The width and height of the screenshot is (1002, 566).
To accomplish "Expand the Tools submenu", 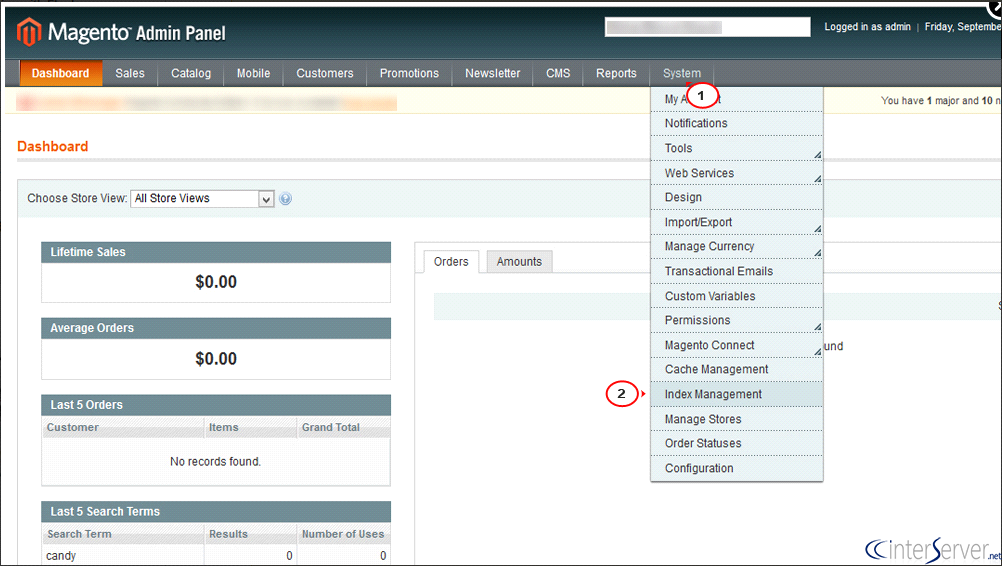I will click(x=737, y=148).
